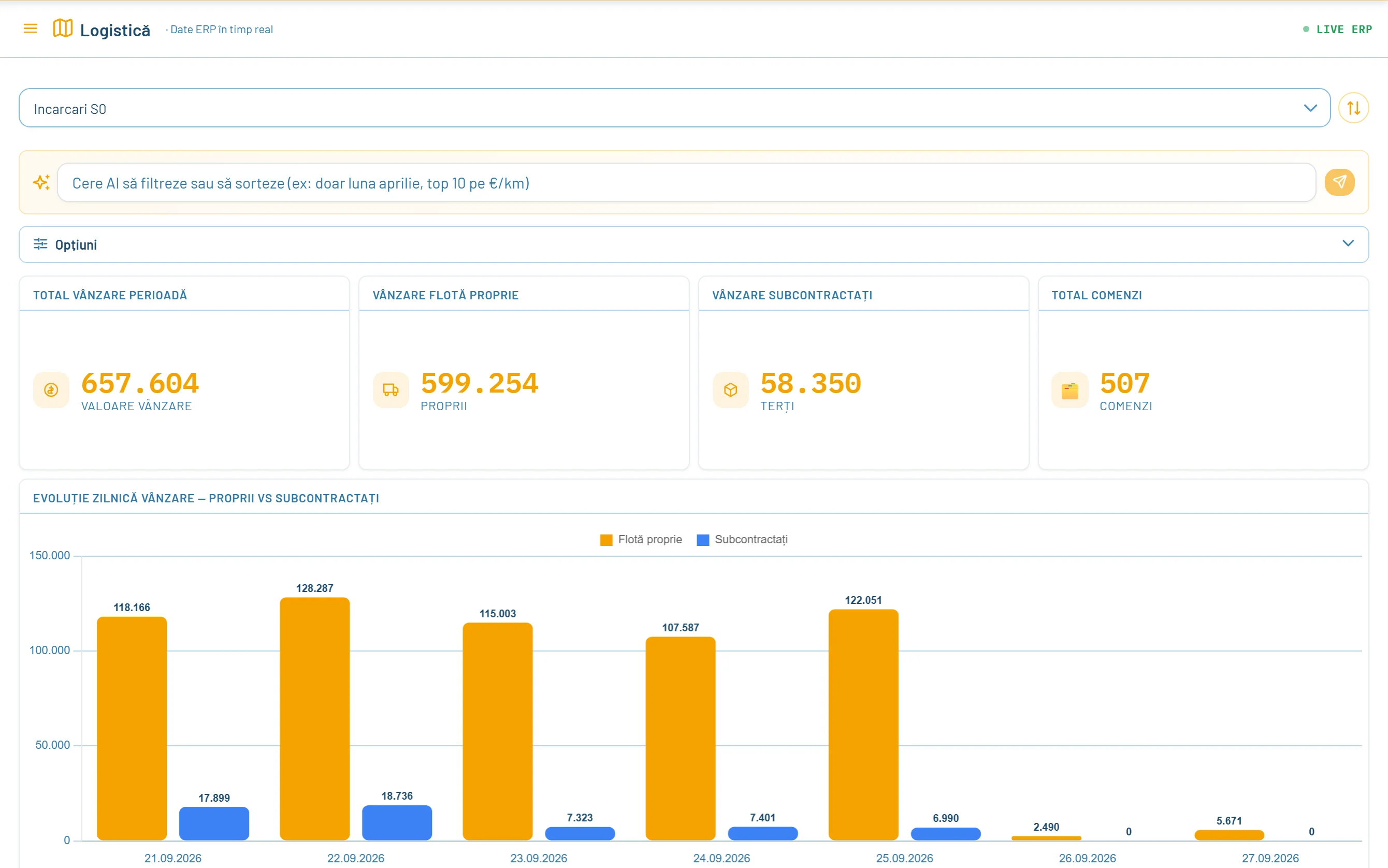Click the Proprii truck icon
The width and height of the screenshot is (1388, 868).
pos(391,390)
